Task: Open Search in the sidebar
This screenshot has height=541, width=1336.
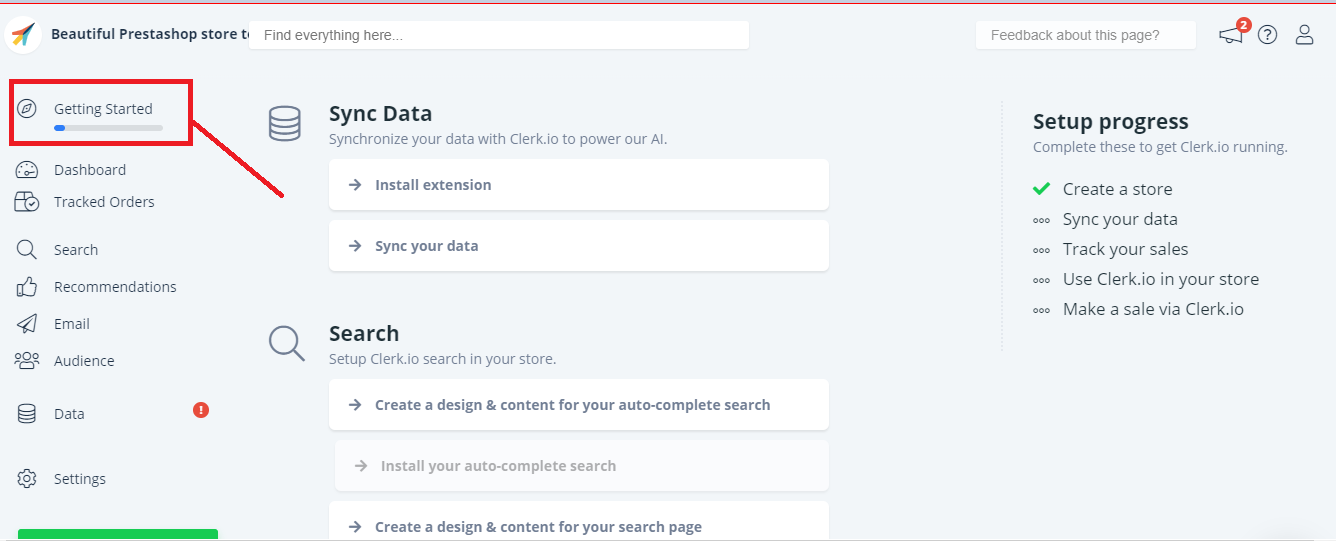Action: (75, 250)
